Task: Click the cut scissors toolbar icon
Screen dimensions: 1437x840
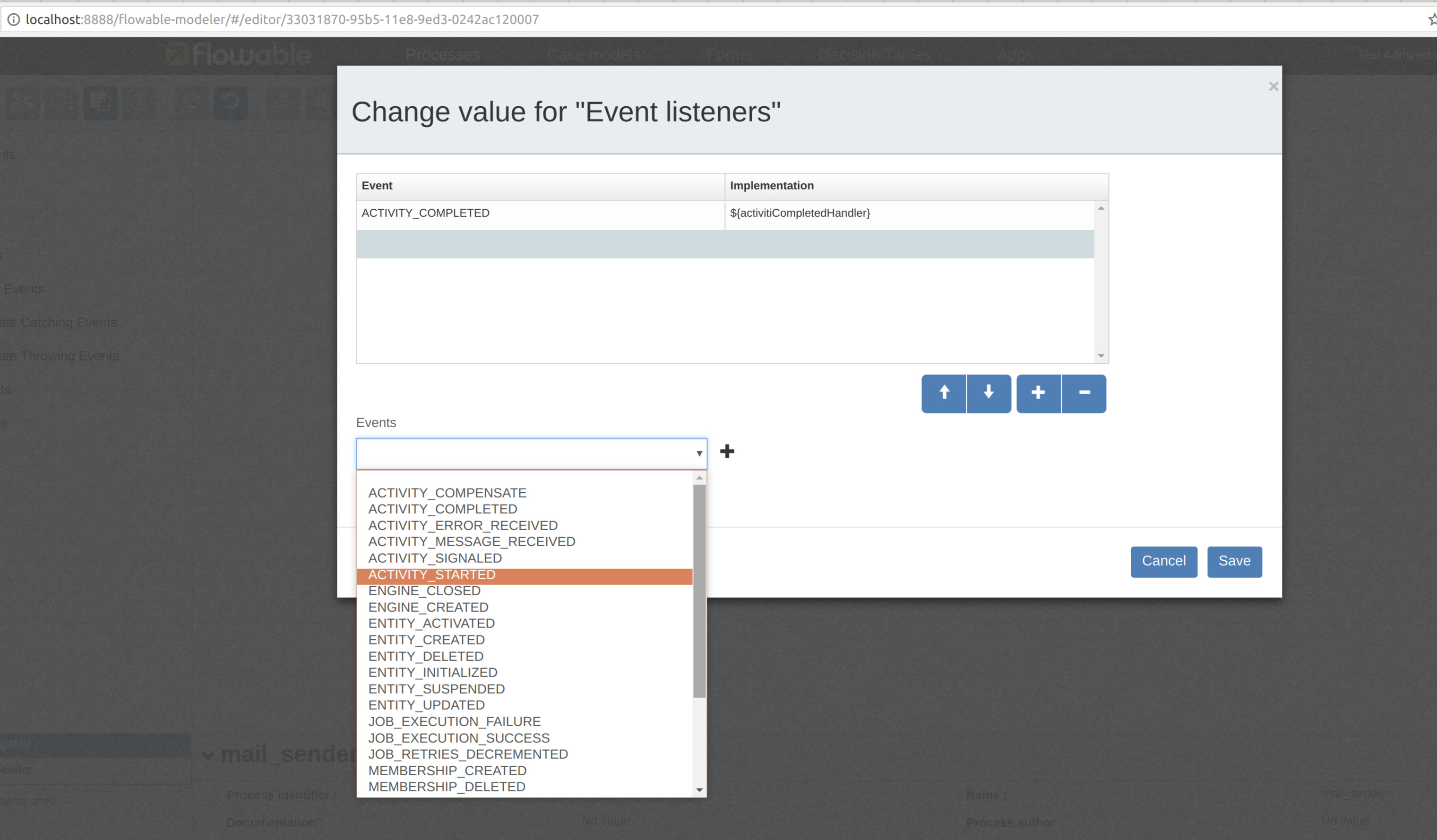Action: 22,103
